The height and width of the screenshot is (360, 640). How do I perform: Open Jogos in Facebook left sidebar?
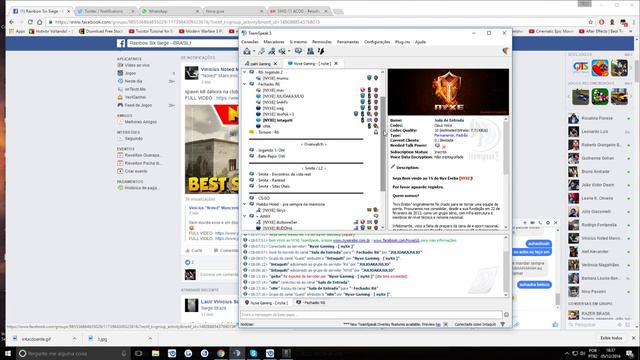(130, 73)
